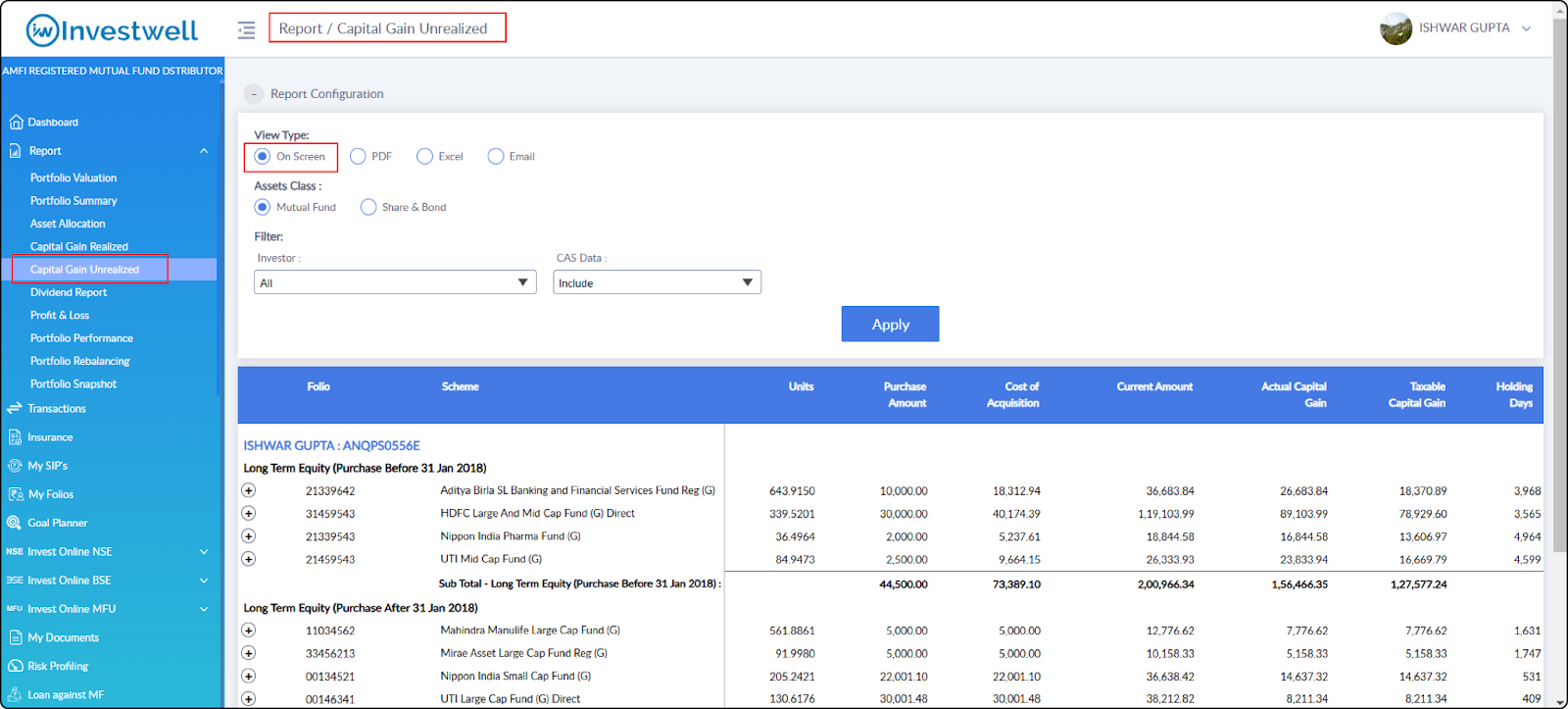
Task: Click the Risk Profiling gauge icon
Action: tap(15, 666)
